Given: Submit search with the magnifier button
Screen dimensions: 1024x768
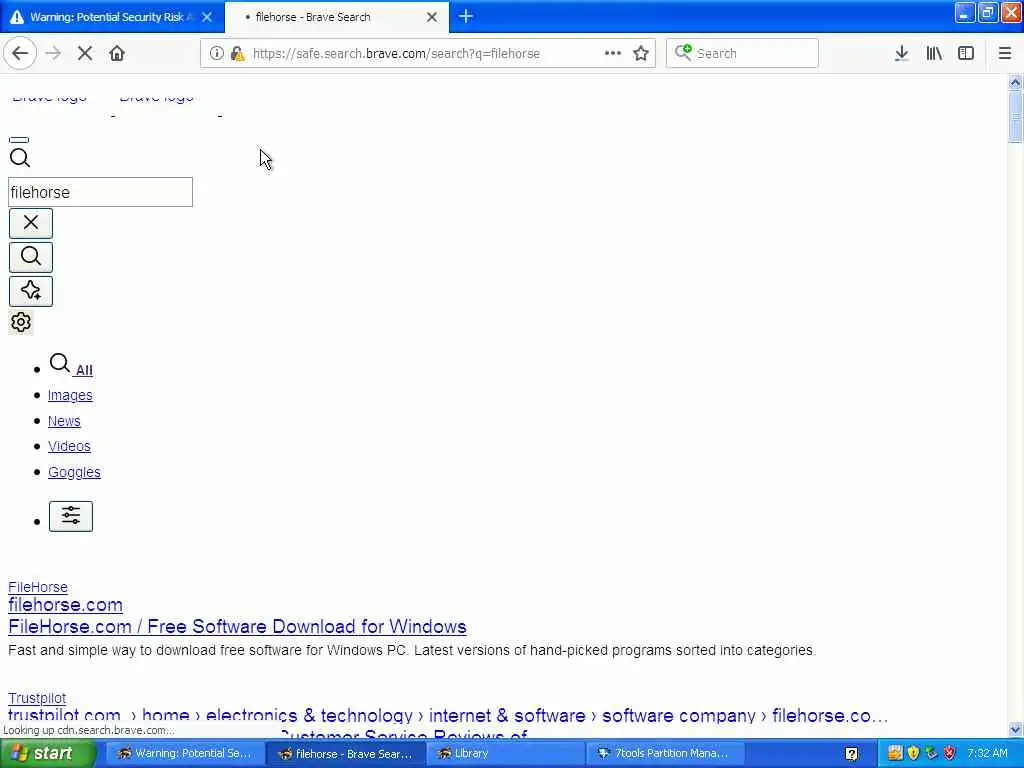Looking at the screenshot, I should click(31, 257).
